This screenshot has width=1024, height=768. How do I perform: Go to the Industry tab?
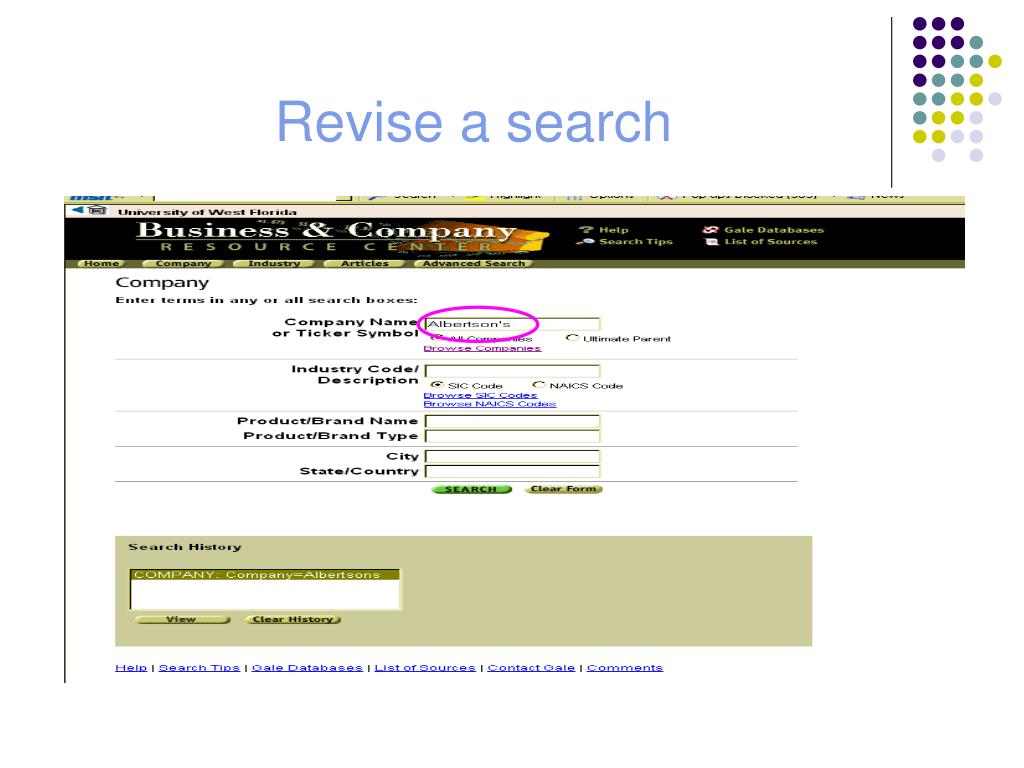pyautogui.click(x=274, y=263)
